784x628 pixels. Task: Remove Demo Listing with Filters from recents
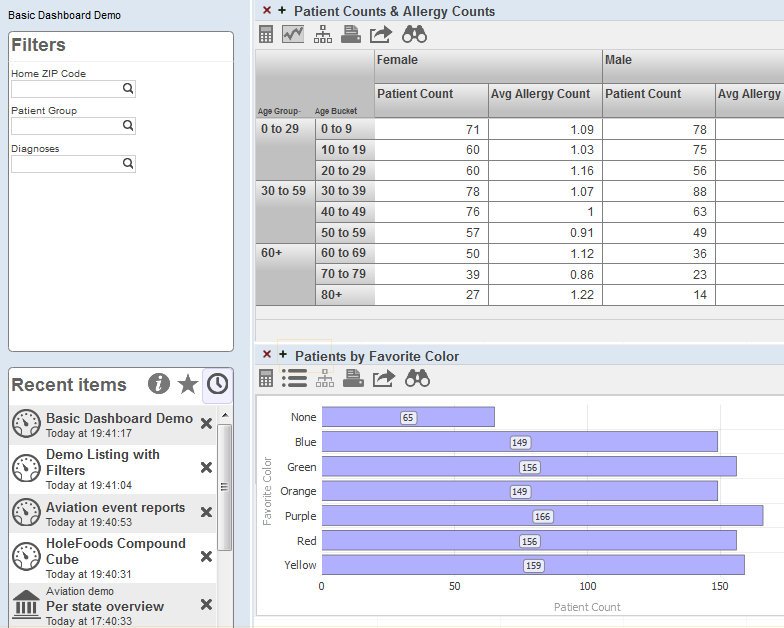coord(206,468)
